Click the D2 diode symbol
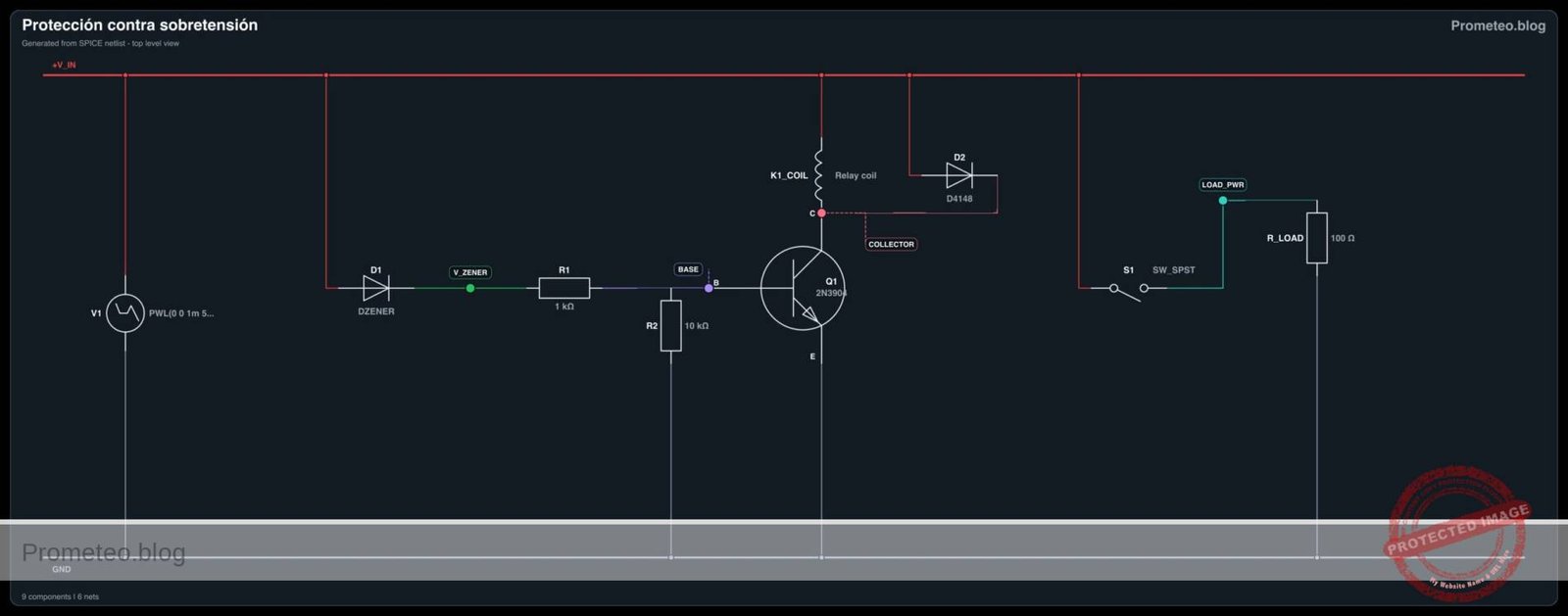Screen dimensions: 1568x616 (959, 176)
